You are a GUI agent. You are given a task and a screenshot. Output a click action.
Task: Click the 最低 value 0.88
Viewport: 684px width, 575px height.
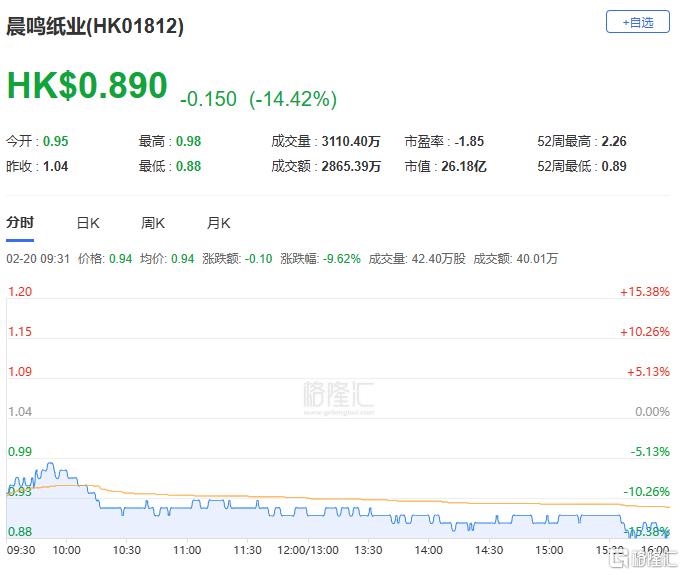(188, 166)
